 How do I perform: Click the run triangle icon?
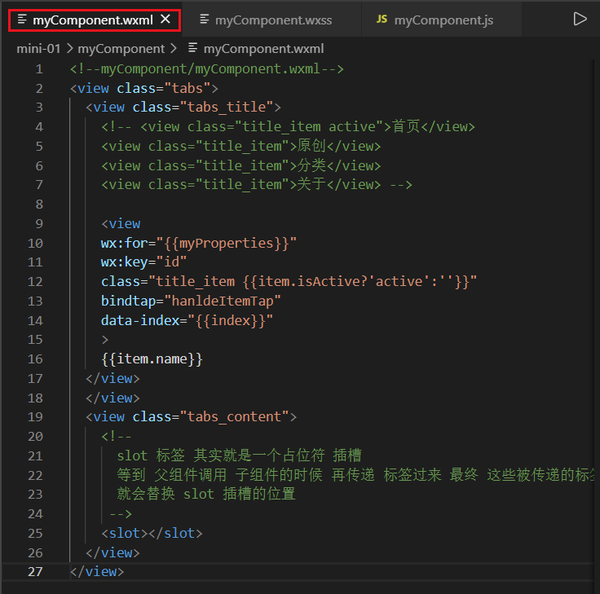click(x=580, y=19)
